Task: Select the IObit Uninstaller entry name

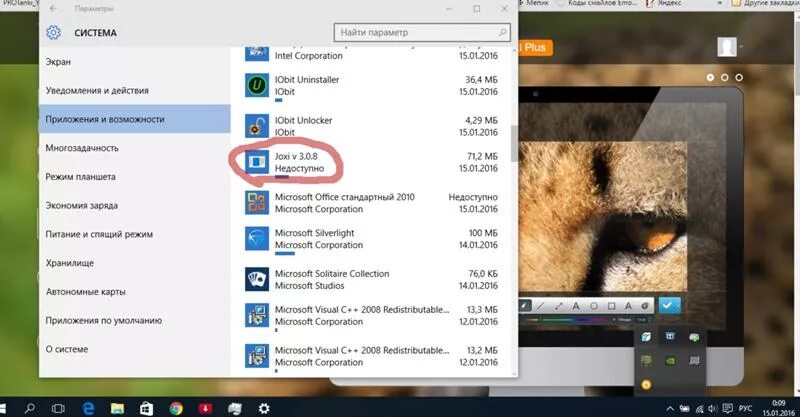Action: click(307, 80)
